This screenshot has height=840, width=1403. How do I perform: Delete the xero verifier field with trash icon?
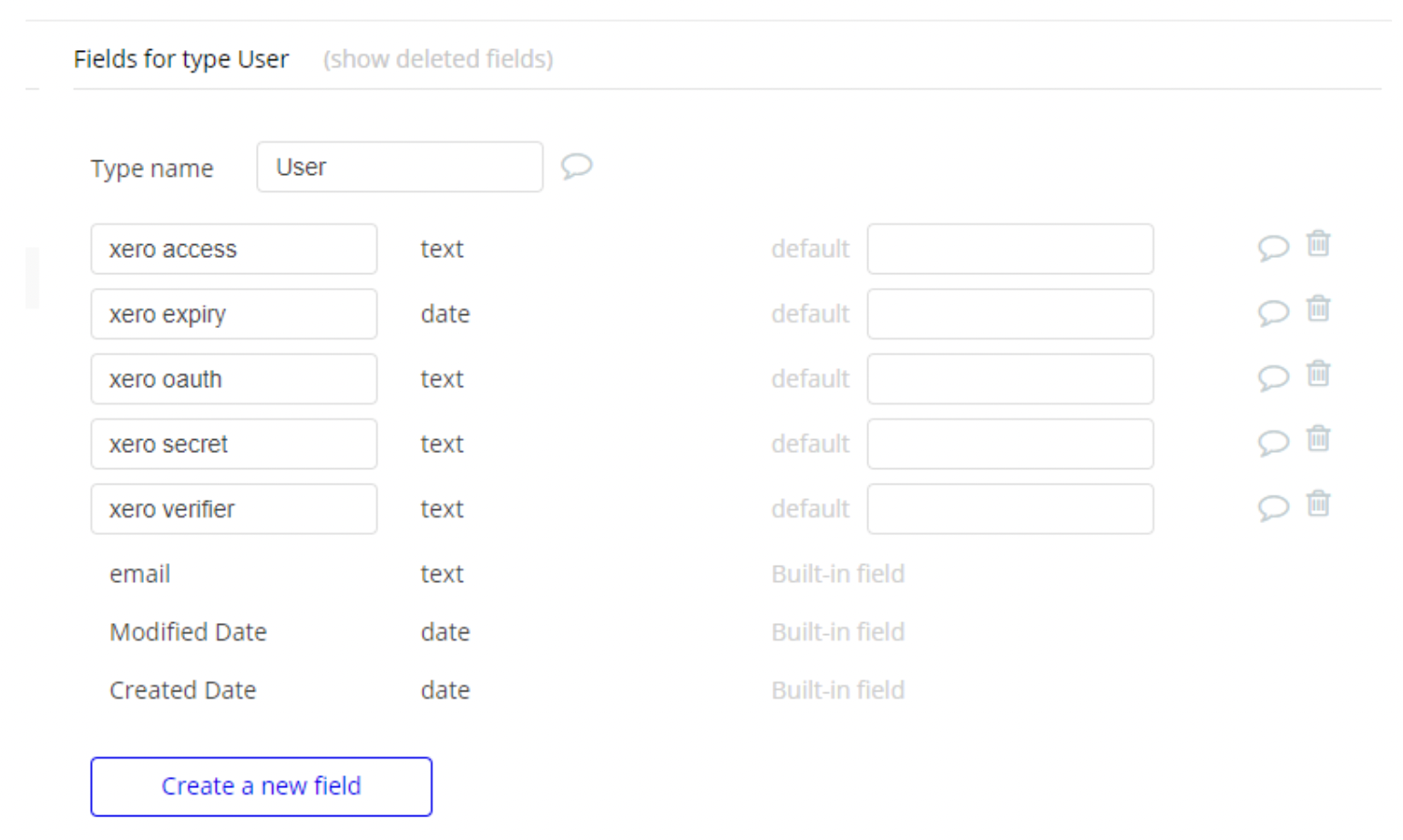tap(1318, 504)
